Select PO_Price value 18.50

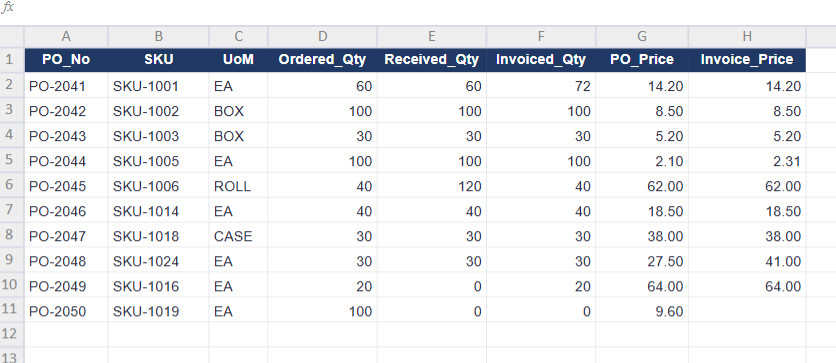point(642,211)
